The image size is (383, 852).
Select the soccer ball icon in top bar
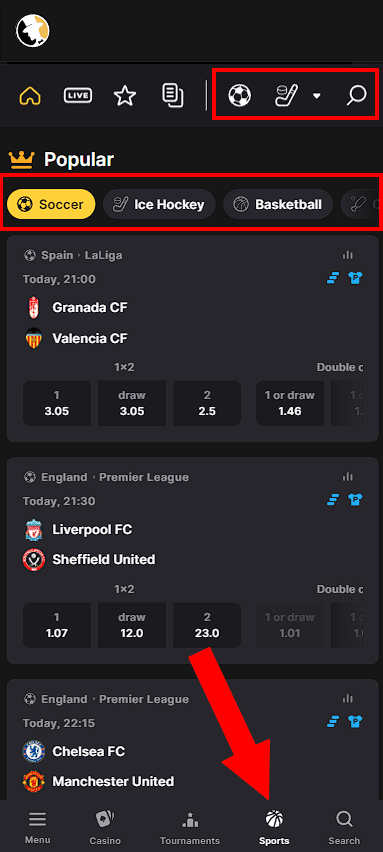click(240, 96)
